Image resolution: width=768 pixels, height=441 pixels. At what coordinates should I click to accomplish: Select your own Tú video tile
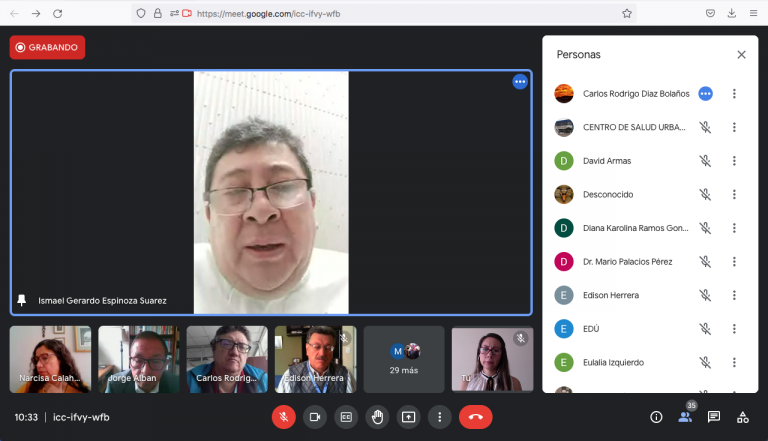point(492,359)
